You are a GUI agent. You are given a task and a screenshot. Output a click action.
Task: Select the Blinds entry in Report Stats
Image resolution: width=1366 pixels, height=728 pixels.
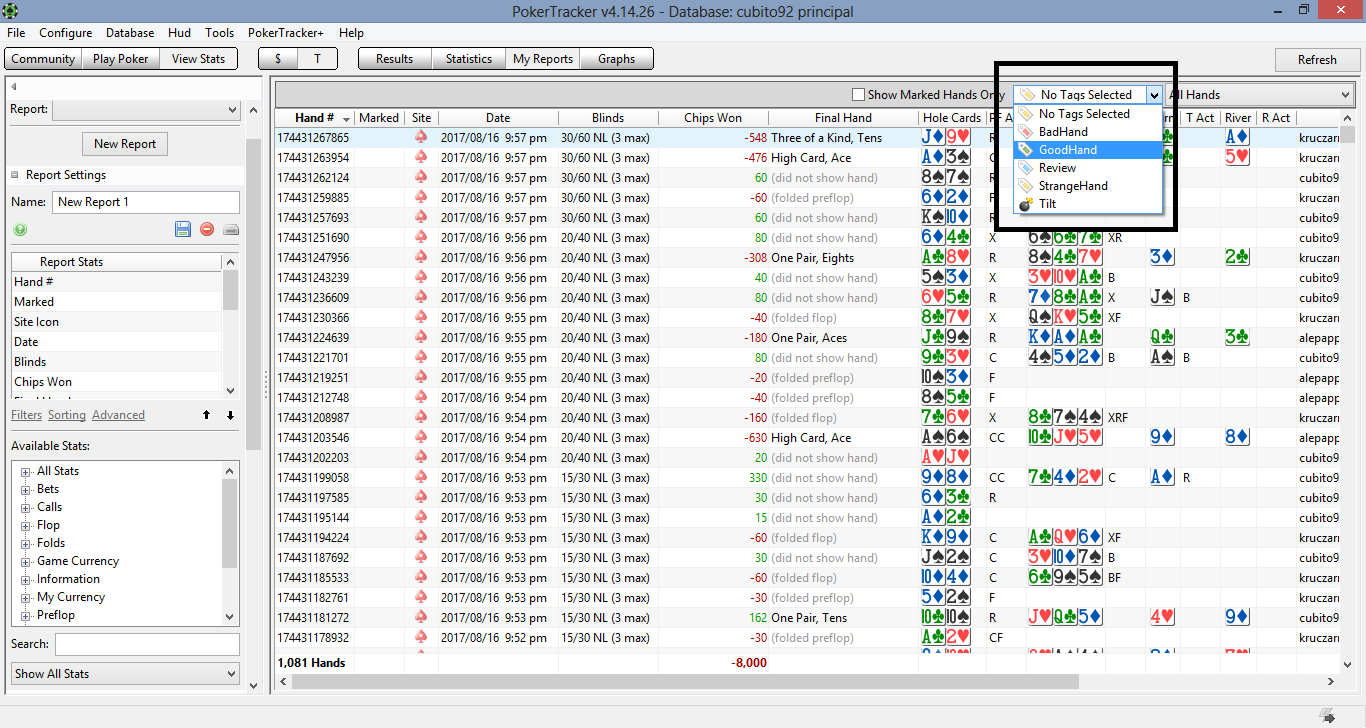pyautogui.click(x=117, y=362)
